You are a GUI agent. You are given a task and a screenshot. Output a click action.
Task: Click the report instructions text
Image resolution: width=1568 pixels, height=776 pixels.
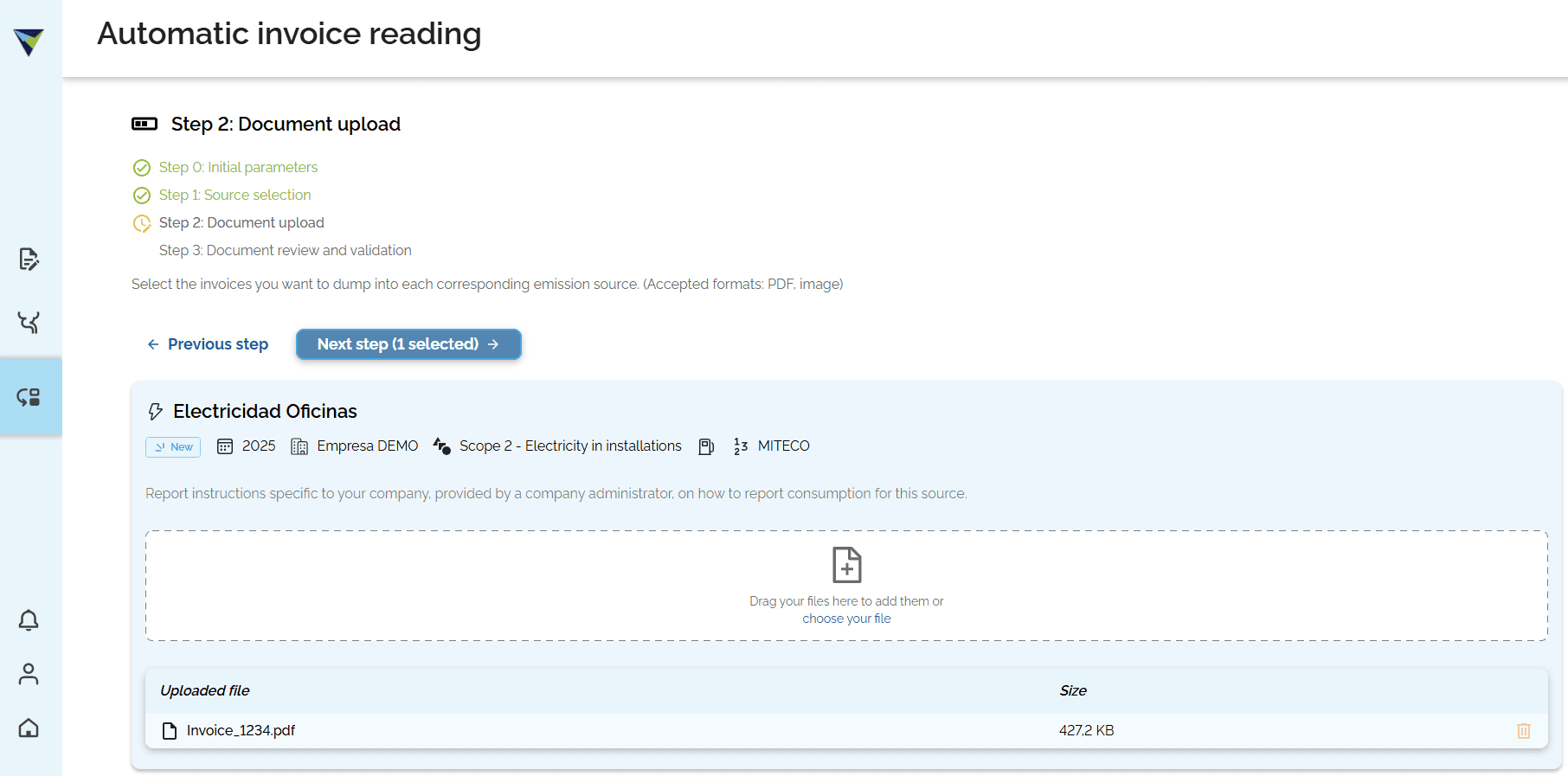click(x=556, y=493)
